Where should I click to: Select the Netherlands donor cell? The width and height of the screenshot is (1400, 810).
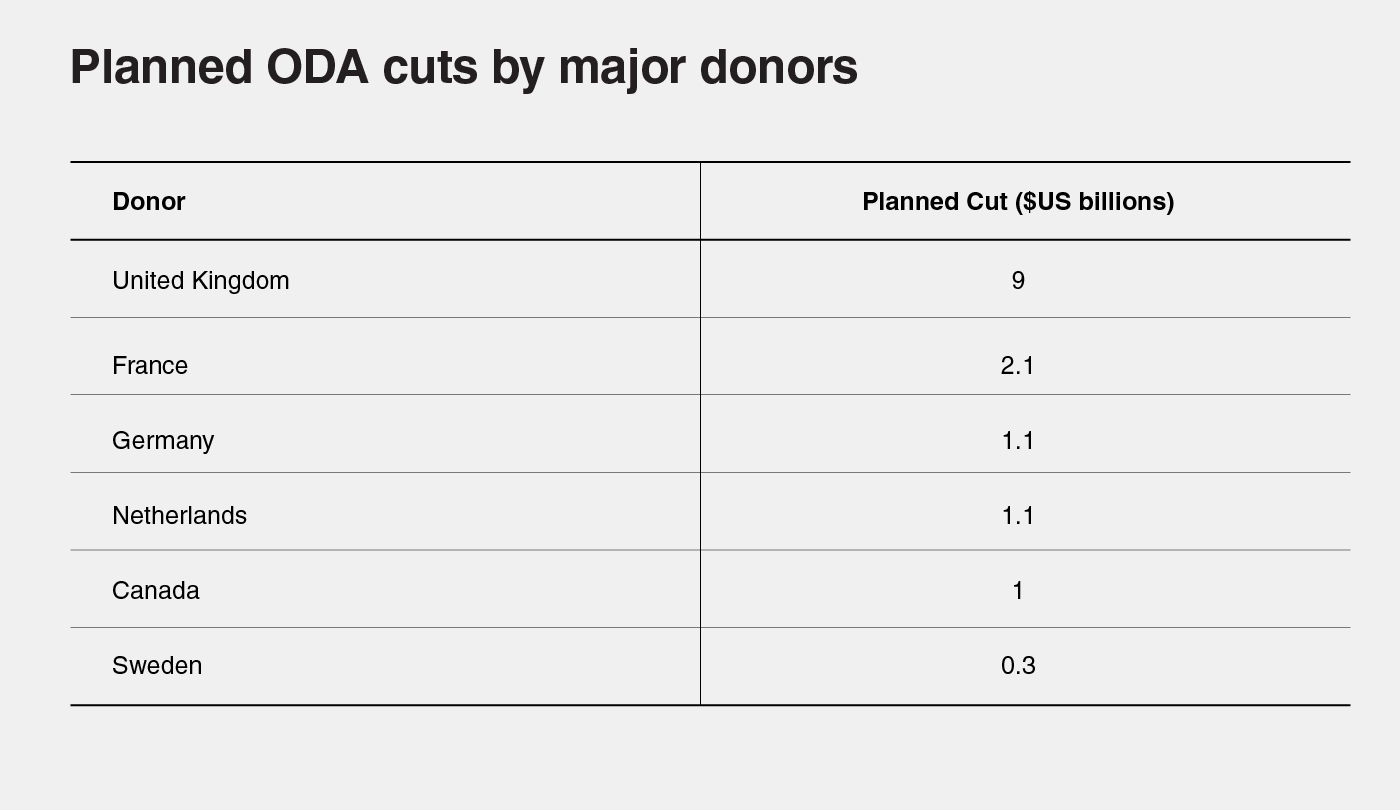180,515
